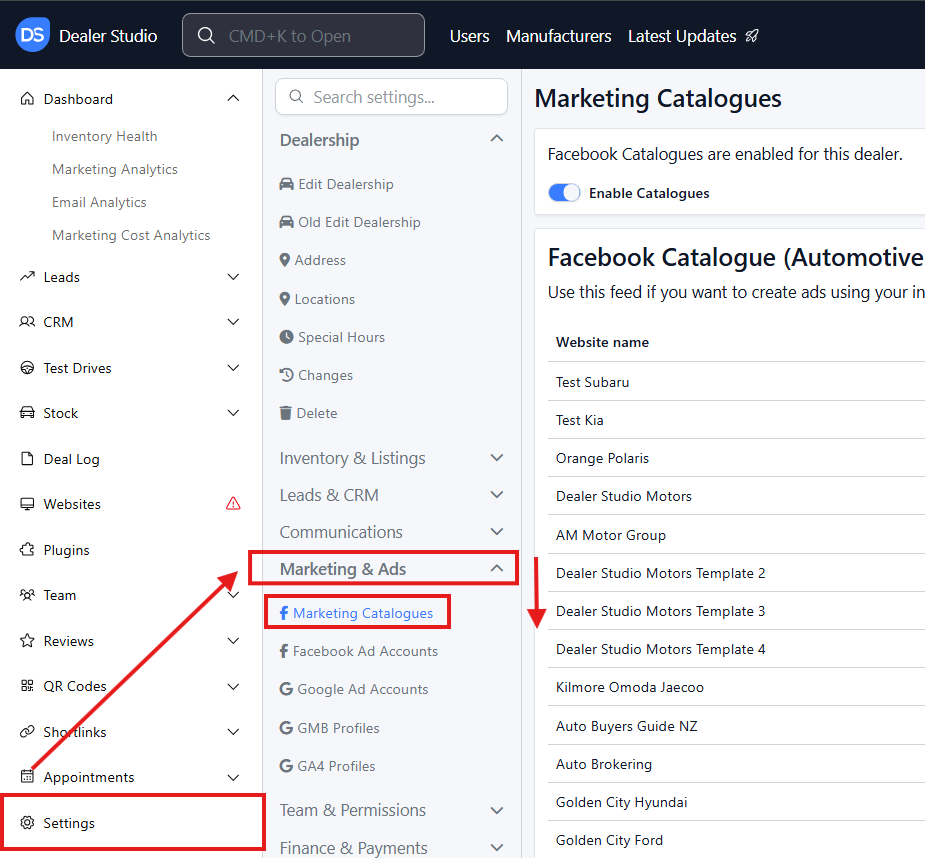Click the rocket icon next to Latest Updates

point(752,36)
